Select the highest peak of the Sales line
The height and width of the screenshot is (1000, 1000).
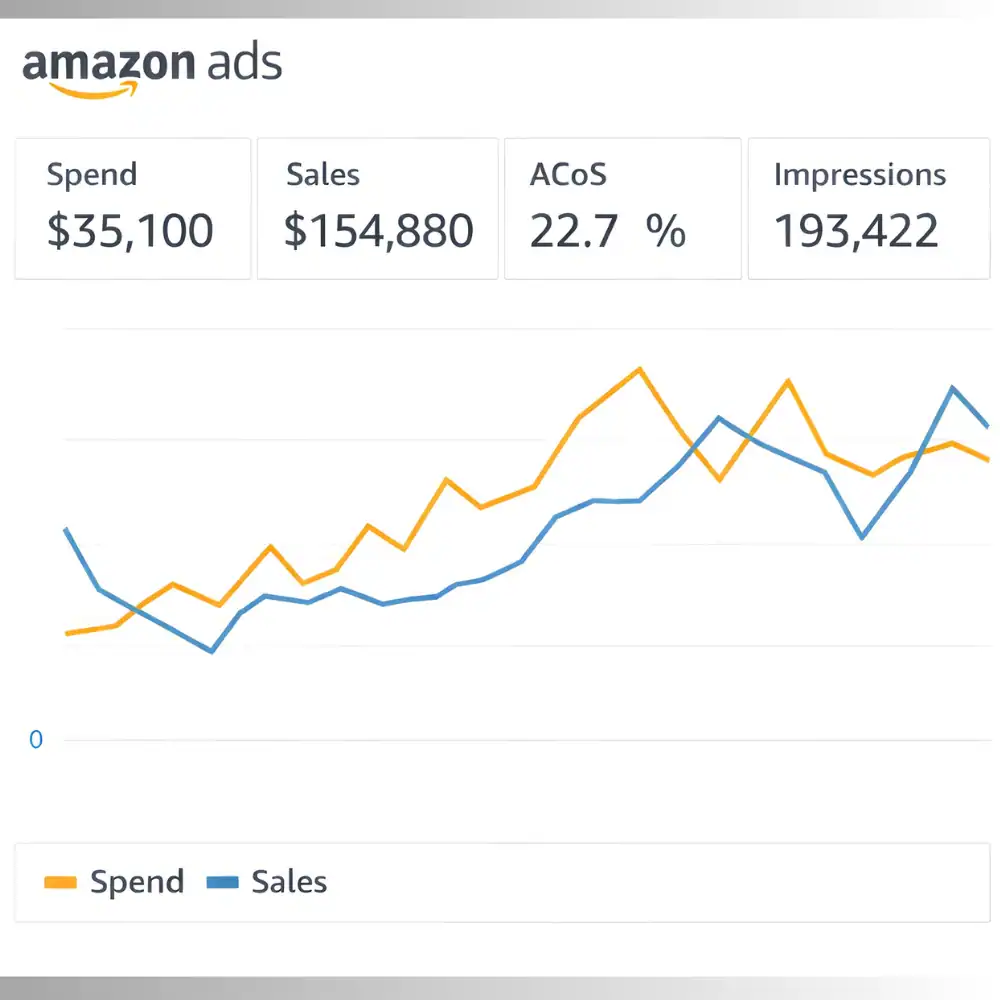(953, 388)
